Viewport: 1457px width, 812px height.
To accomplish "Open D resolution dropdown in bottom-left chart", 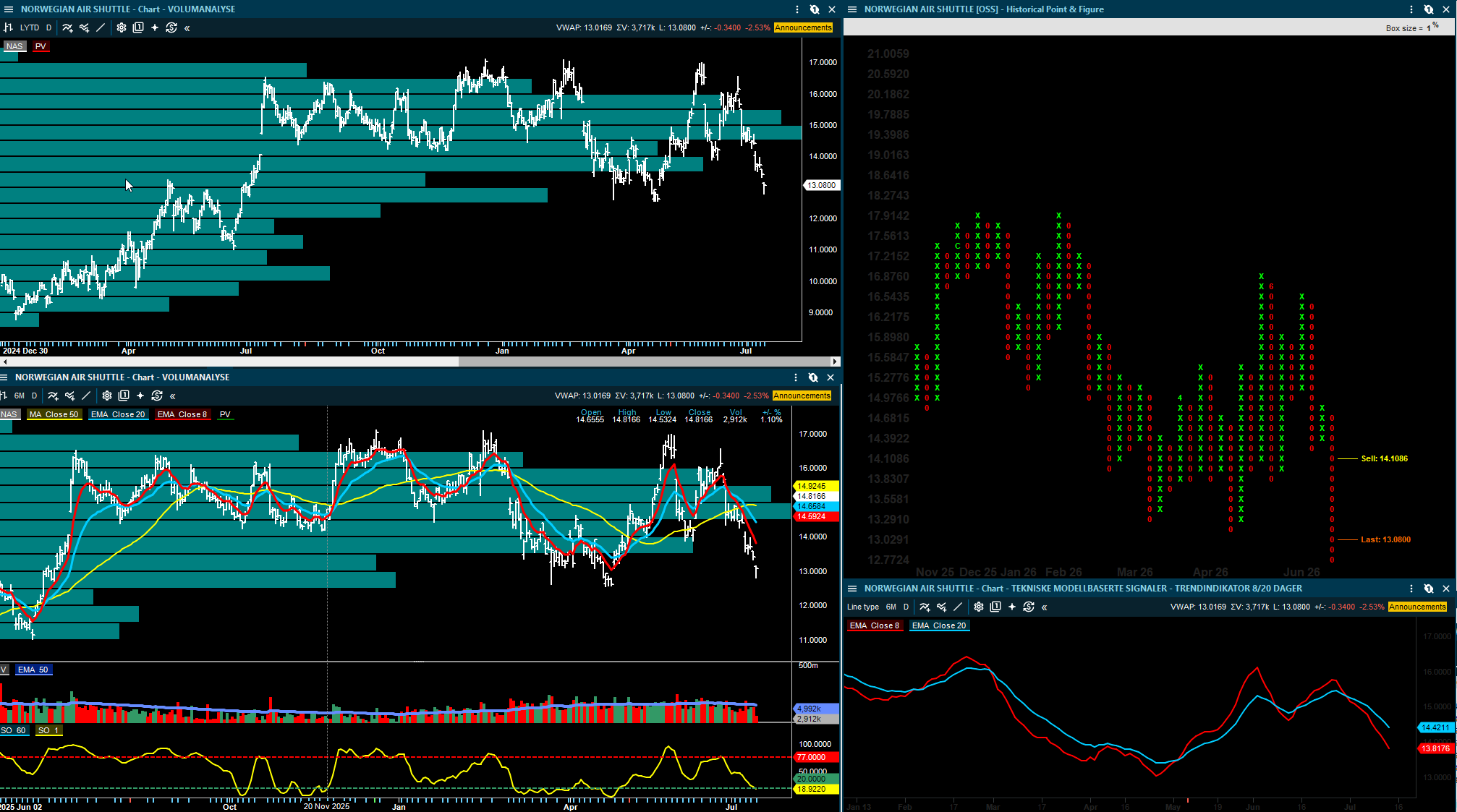I will pyautogui.click(x=34, y=396).
